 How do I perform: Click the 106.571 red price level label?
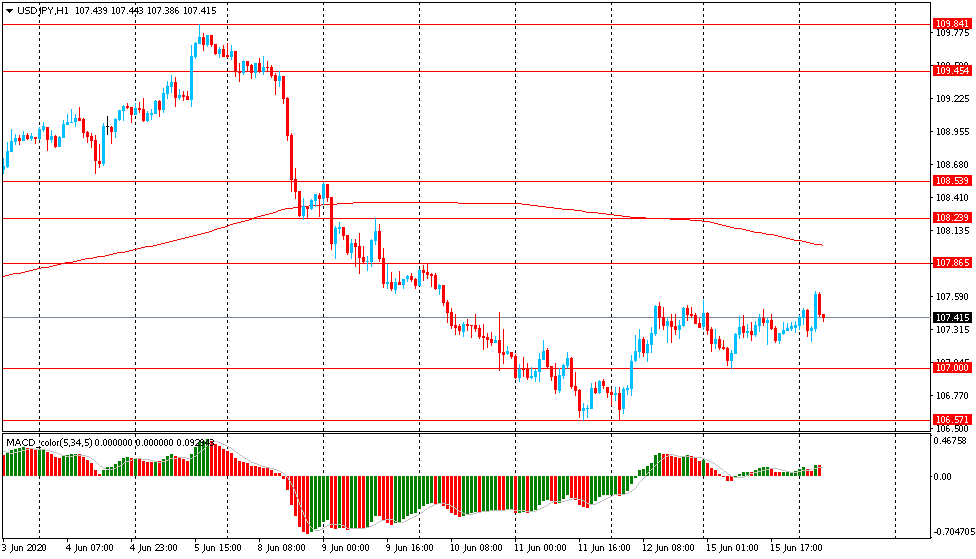(952, 420)
